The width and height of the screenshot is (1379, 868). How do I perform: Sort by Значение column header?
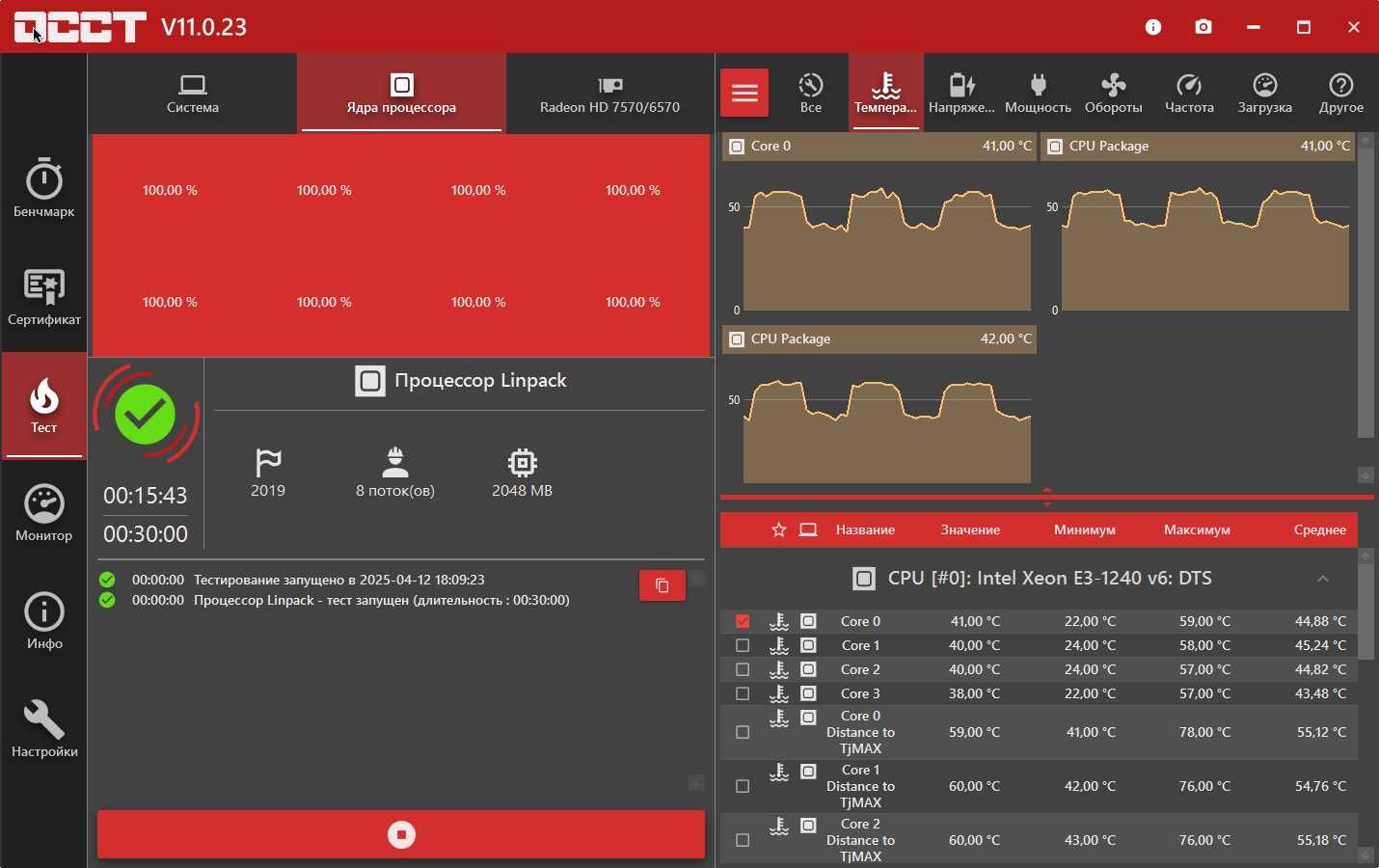pyautogui.click(x=971, y=530)
